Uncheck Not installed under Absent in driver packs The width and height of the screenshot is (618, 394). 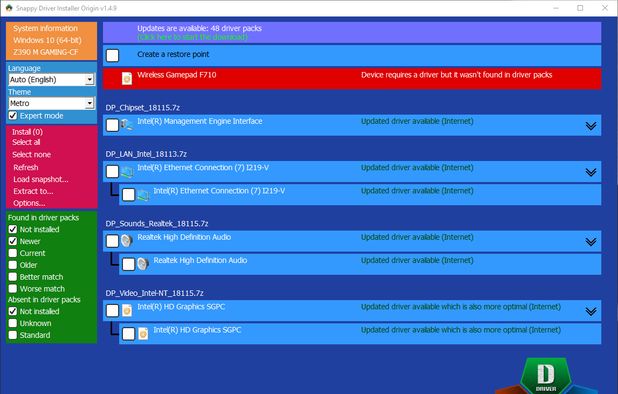pos(13,311)
